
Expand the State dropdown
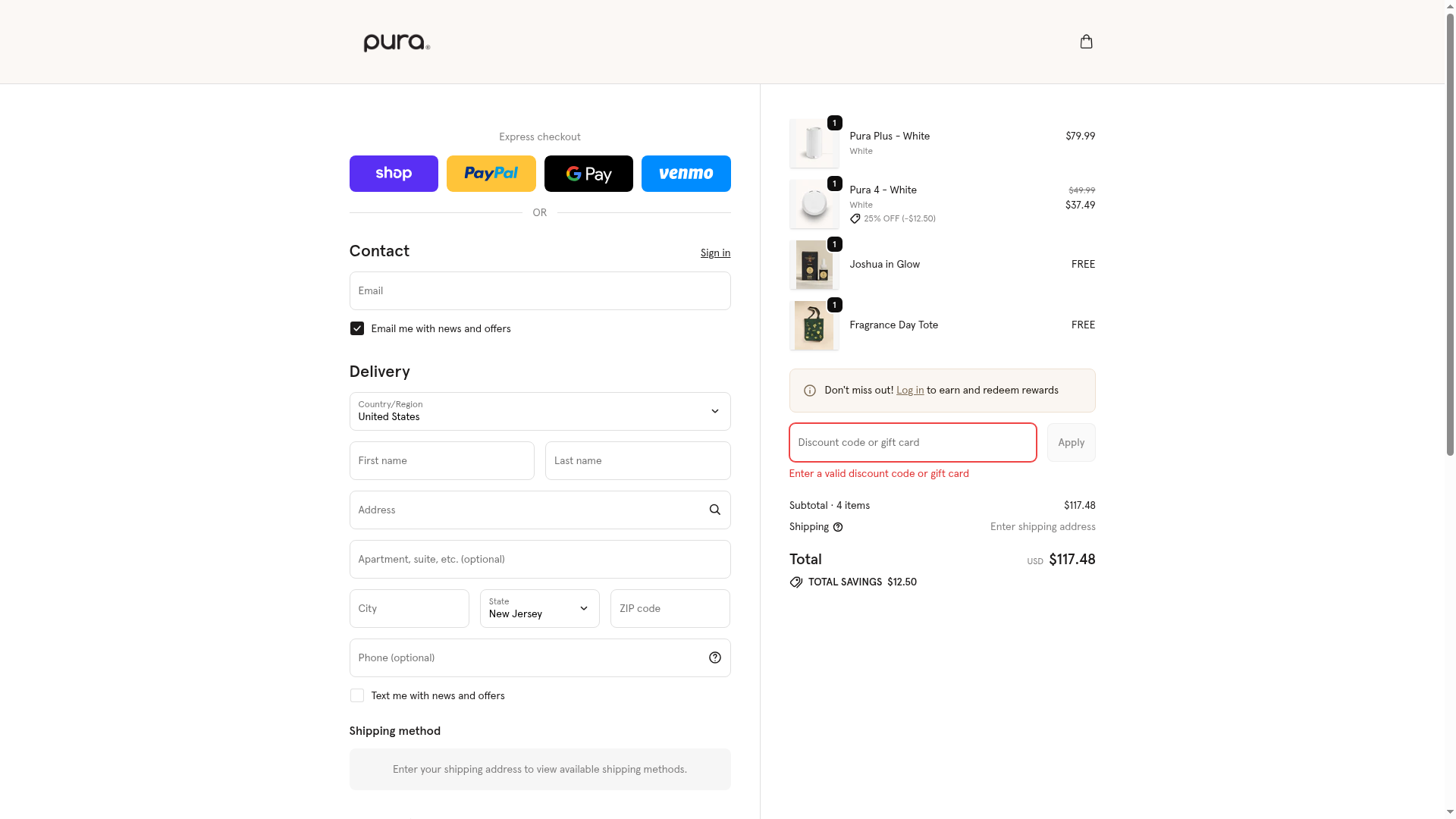(539, 608)
